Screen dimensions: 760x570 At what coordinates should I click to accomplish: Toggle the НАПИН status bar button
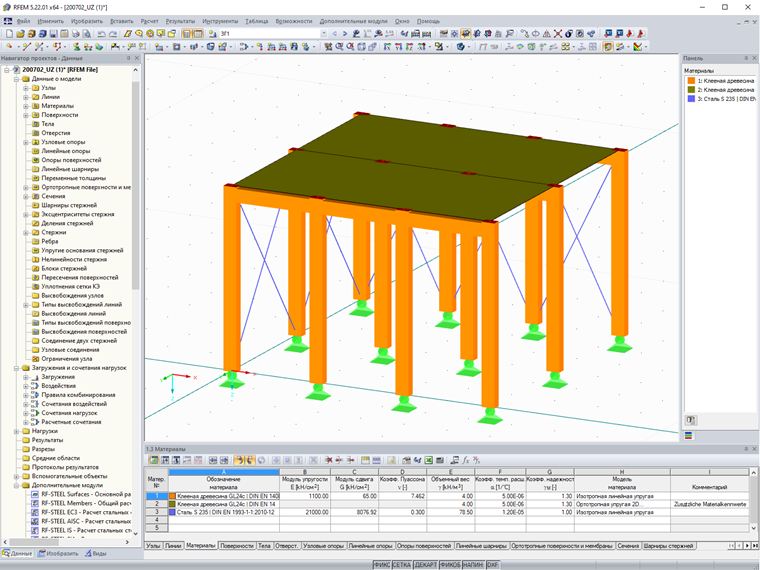(x=473, y=565)
